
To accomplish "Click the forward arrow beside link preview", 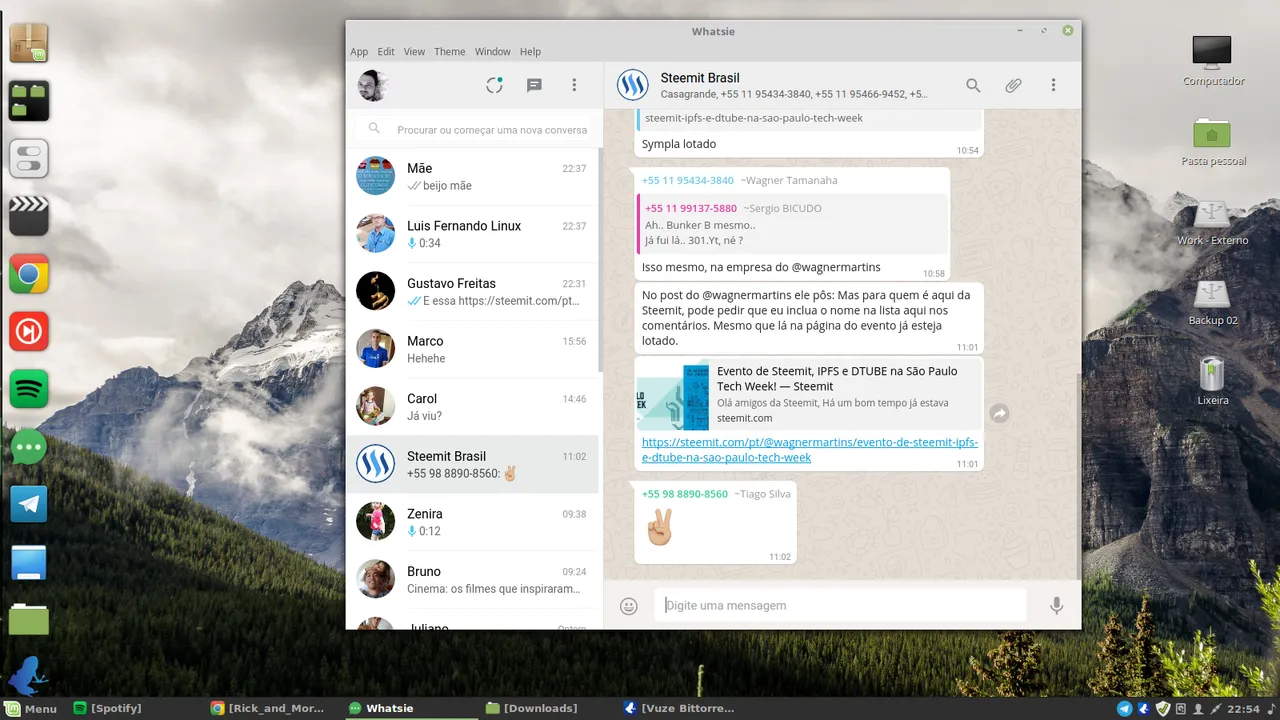I will point(999,413).
